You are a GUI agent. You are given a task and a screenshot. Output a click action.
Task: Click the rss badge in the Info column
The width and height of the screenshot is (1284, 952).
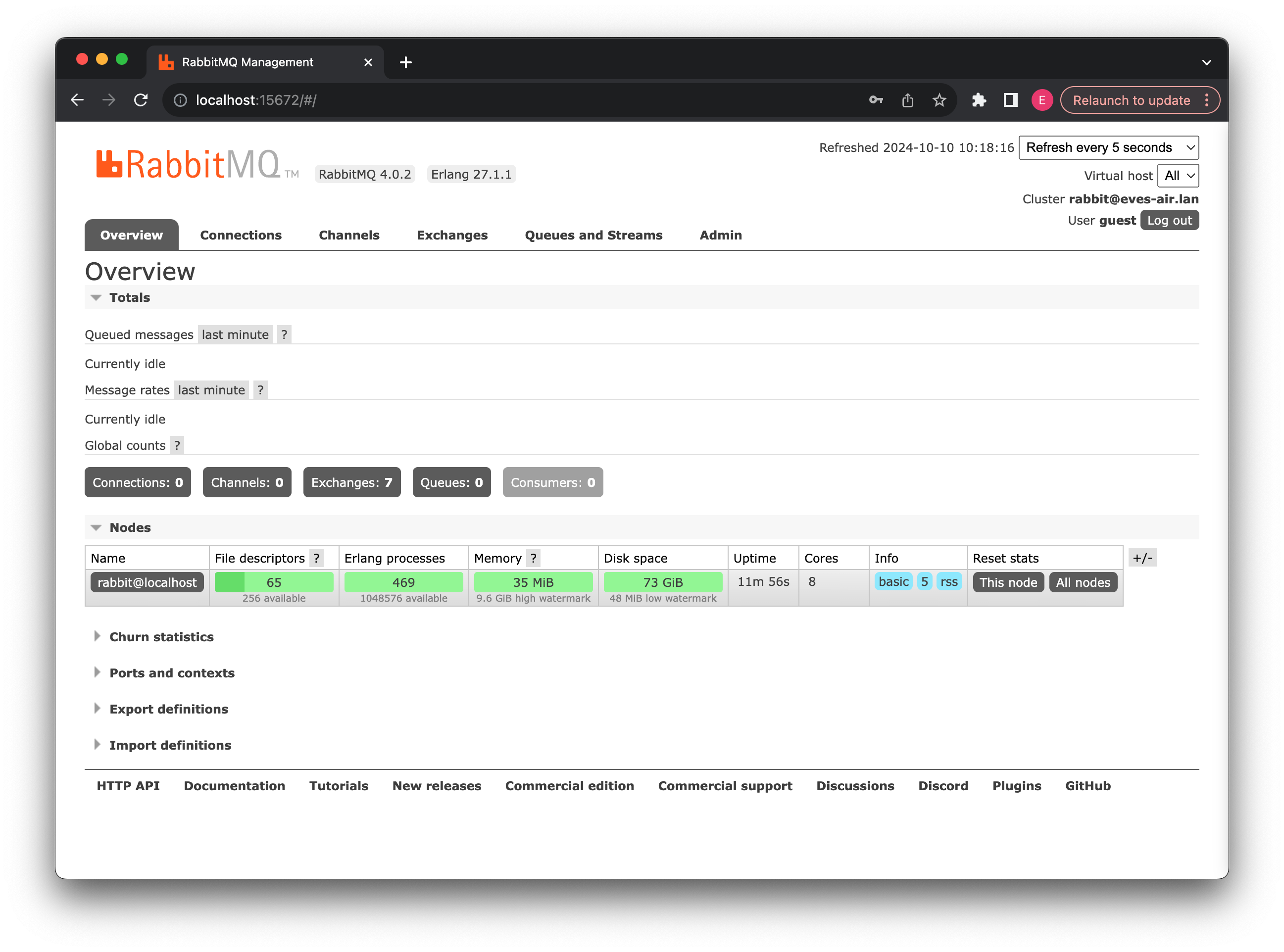[949, 582]
